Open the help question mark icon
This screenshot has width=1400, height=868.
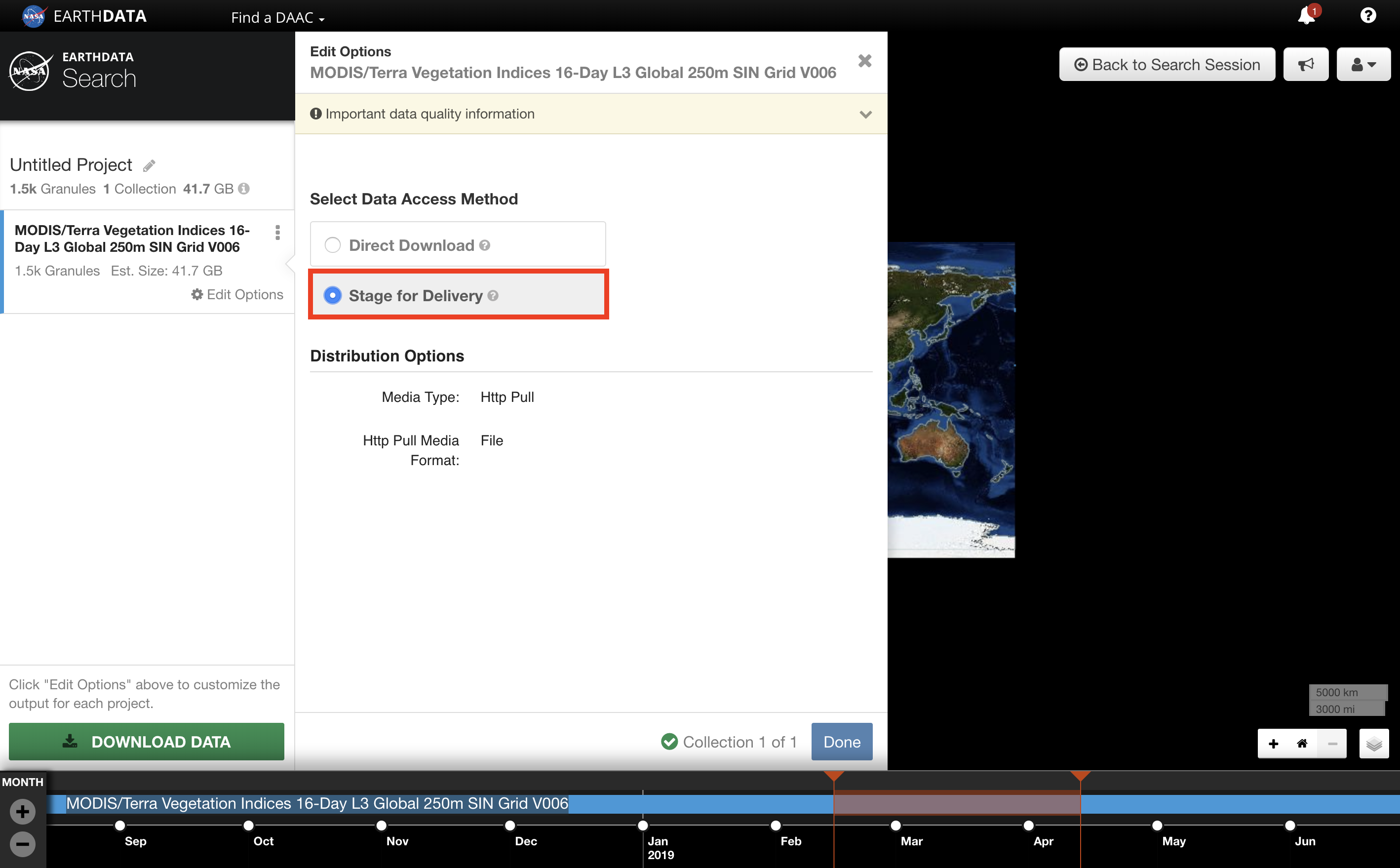coord(1368,15)
